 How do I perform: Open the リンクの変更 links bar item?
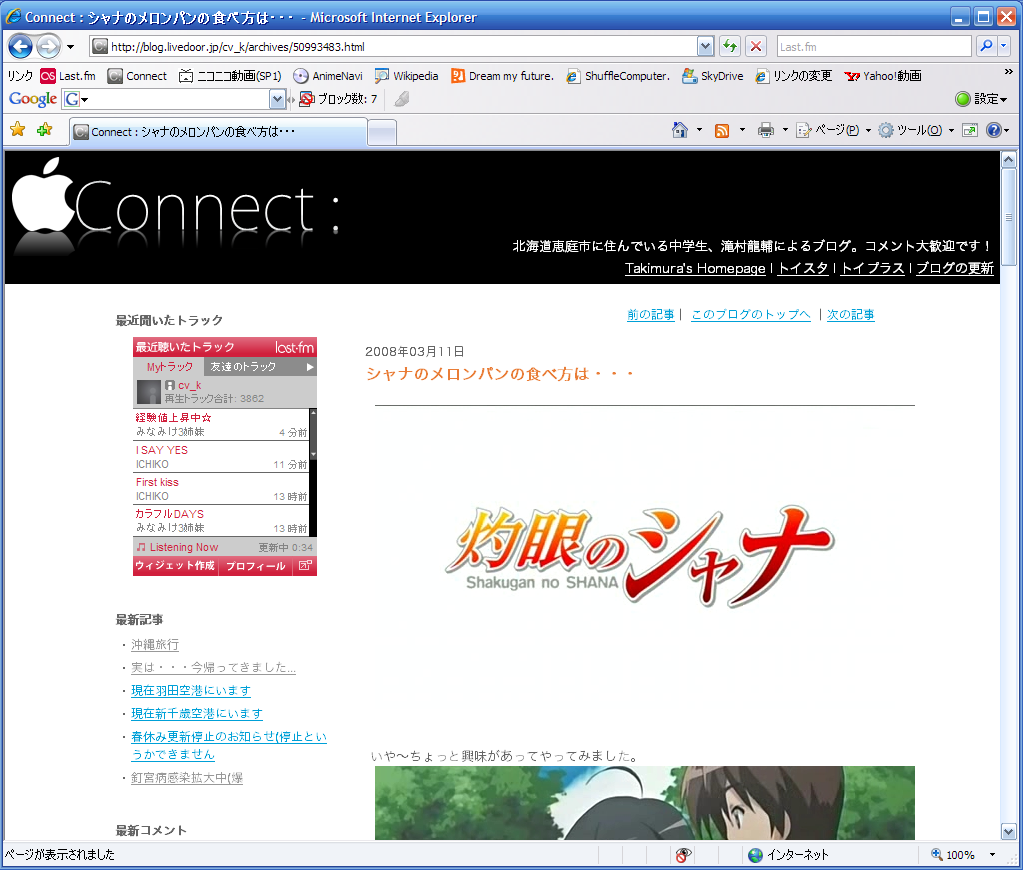794,76
